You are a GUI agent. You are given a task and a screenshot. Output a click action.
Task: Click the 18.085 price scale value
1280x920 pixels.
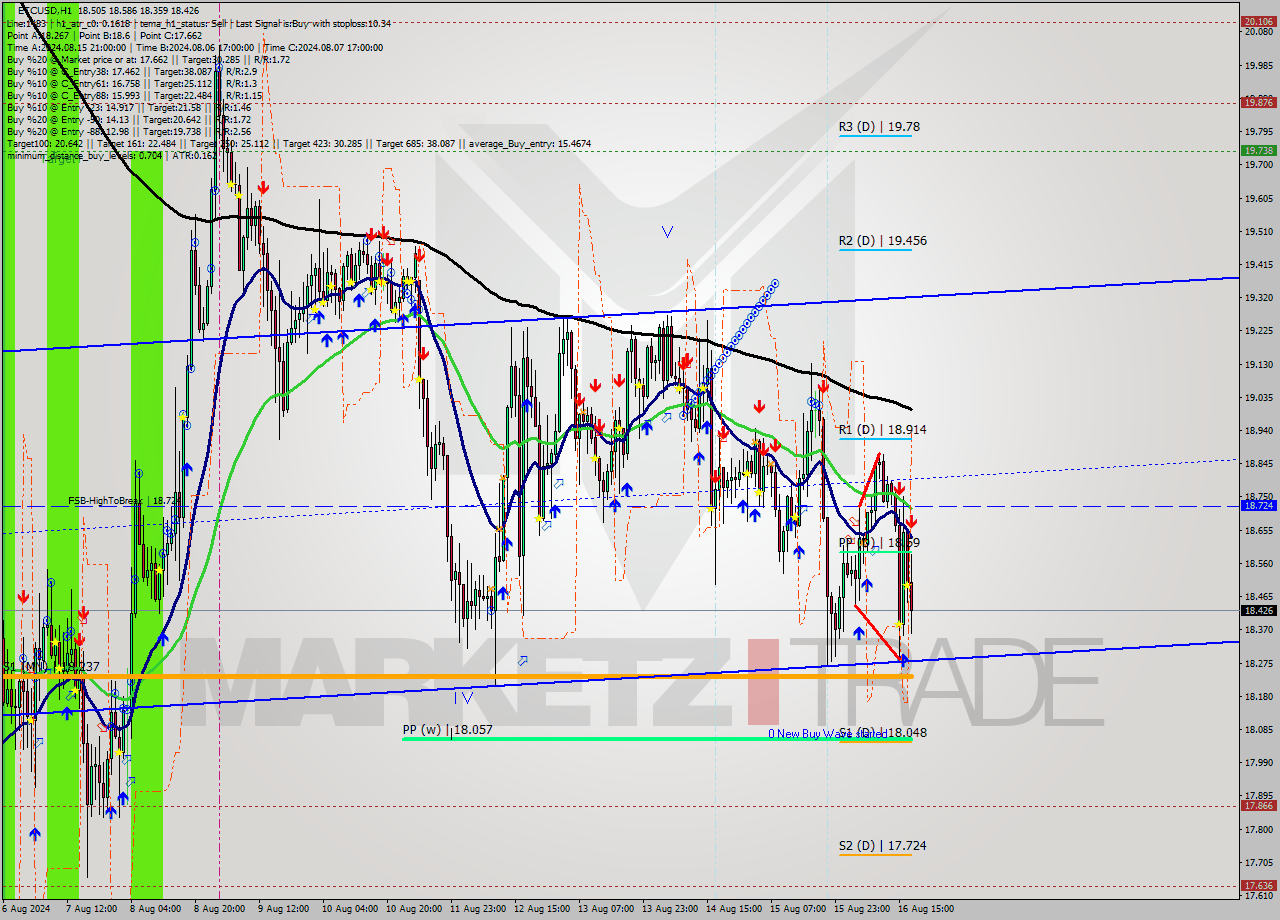click(x=1257, y=729)
